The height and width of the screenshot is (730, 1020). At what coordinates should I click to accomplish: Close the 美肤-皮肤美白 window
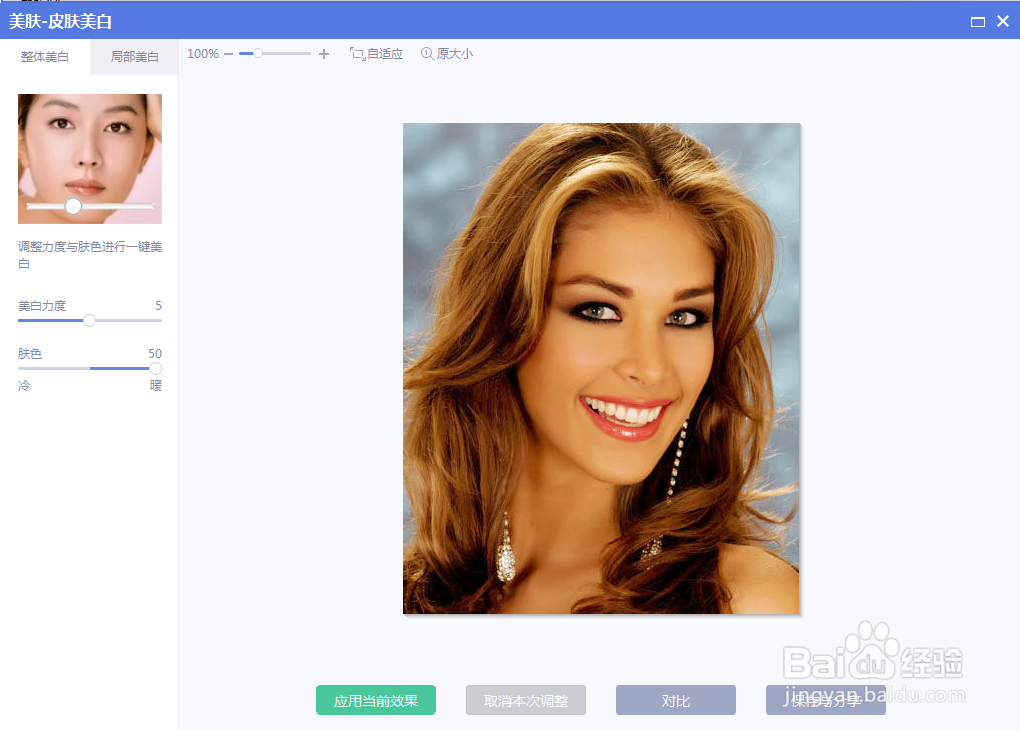[x=1003, y=21]
